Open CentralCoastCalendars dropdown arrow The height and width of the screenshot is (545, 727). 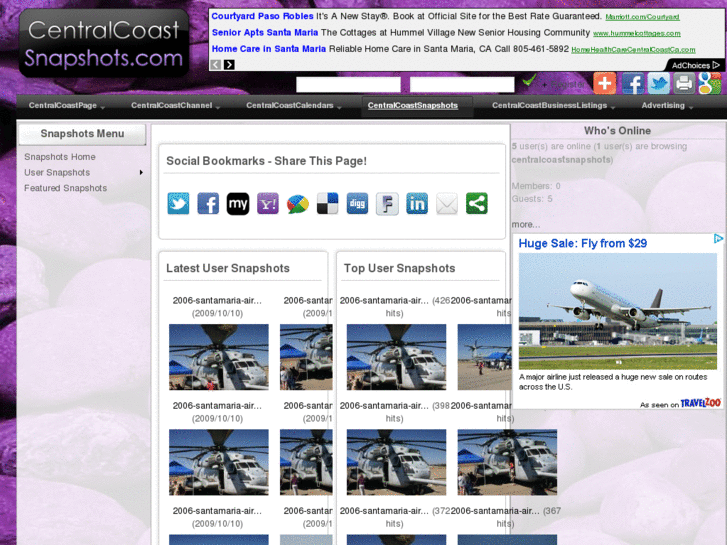[339, 108]
